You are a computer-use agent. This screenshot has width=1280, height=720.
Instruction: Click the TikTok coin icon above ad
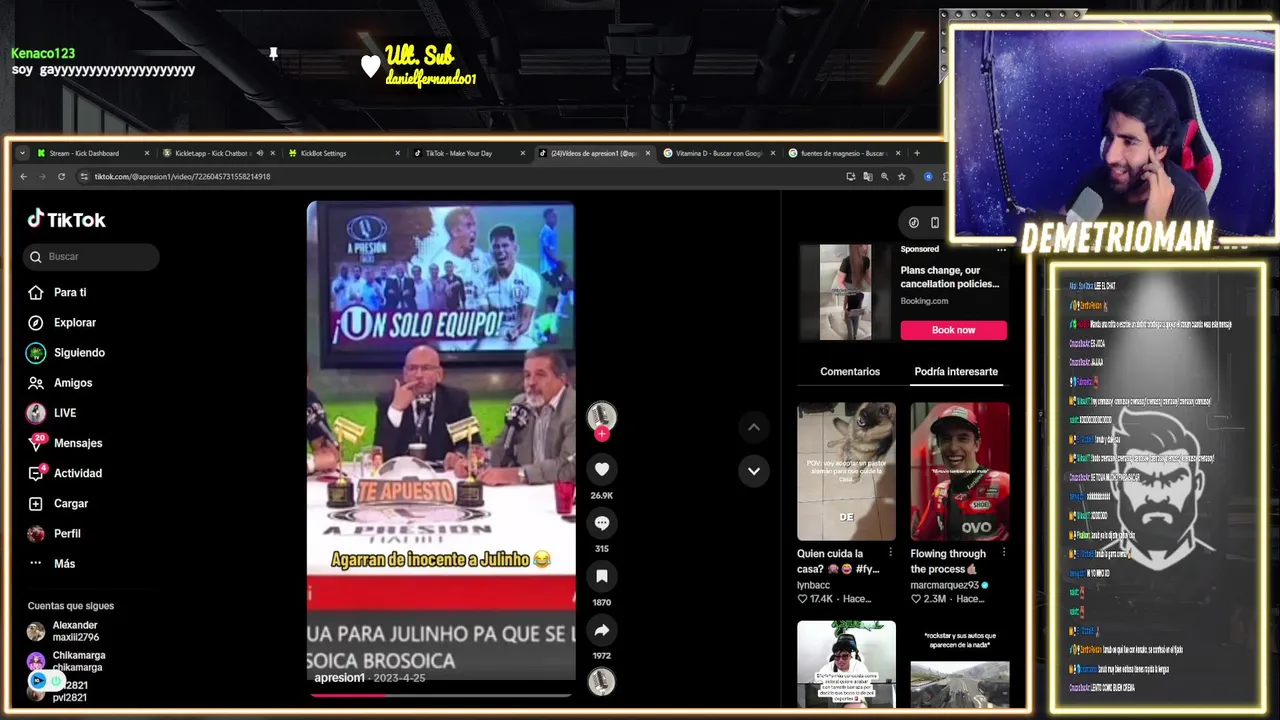tap(914, 222)
